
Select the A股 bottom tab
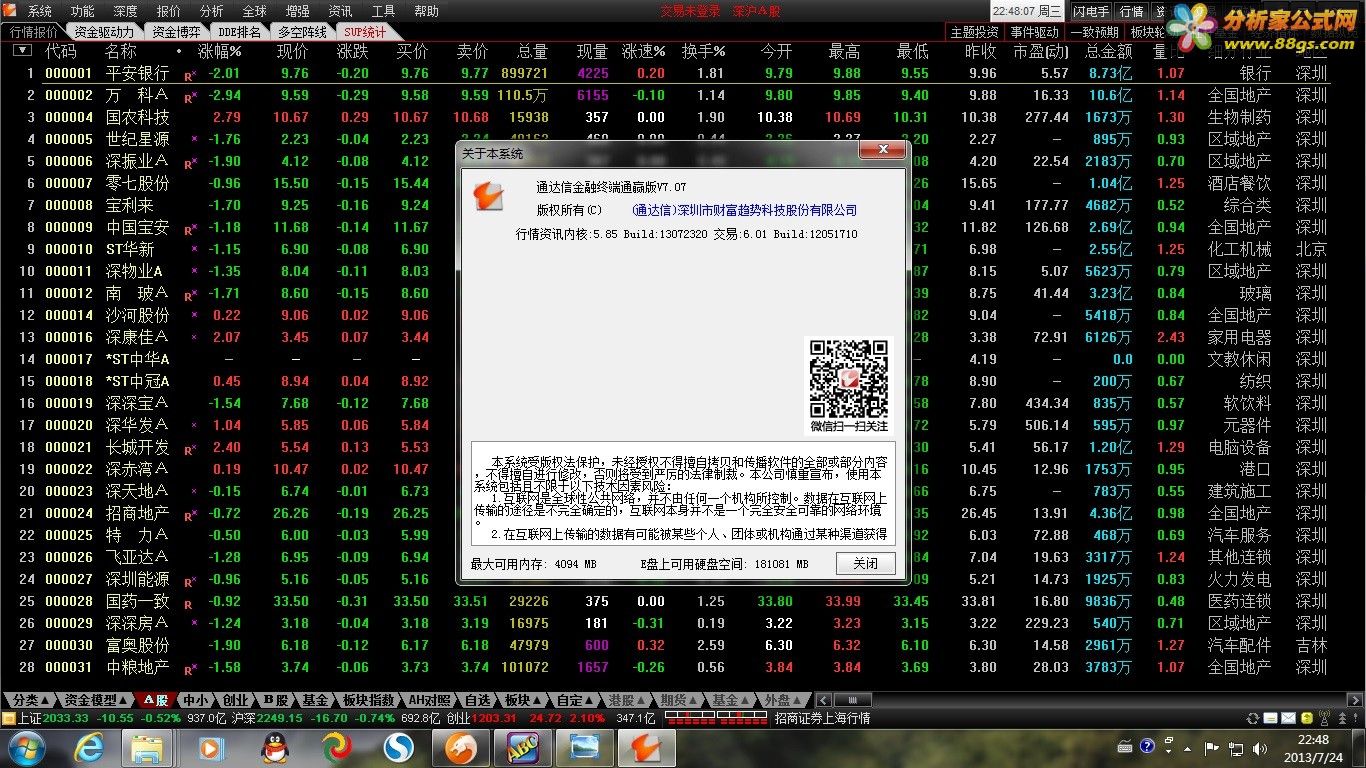155,700
